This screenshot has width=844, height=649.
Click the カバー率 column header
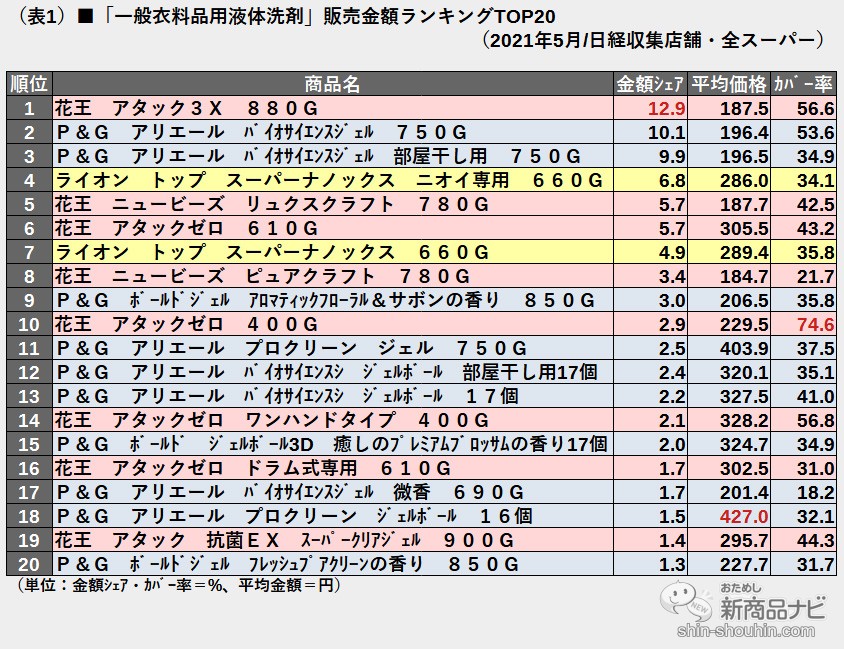(x=804, y=84)
